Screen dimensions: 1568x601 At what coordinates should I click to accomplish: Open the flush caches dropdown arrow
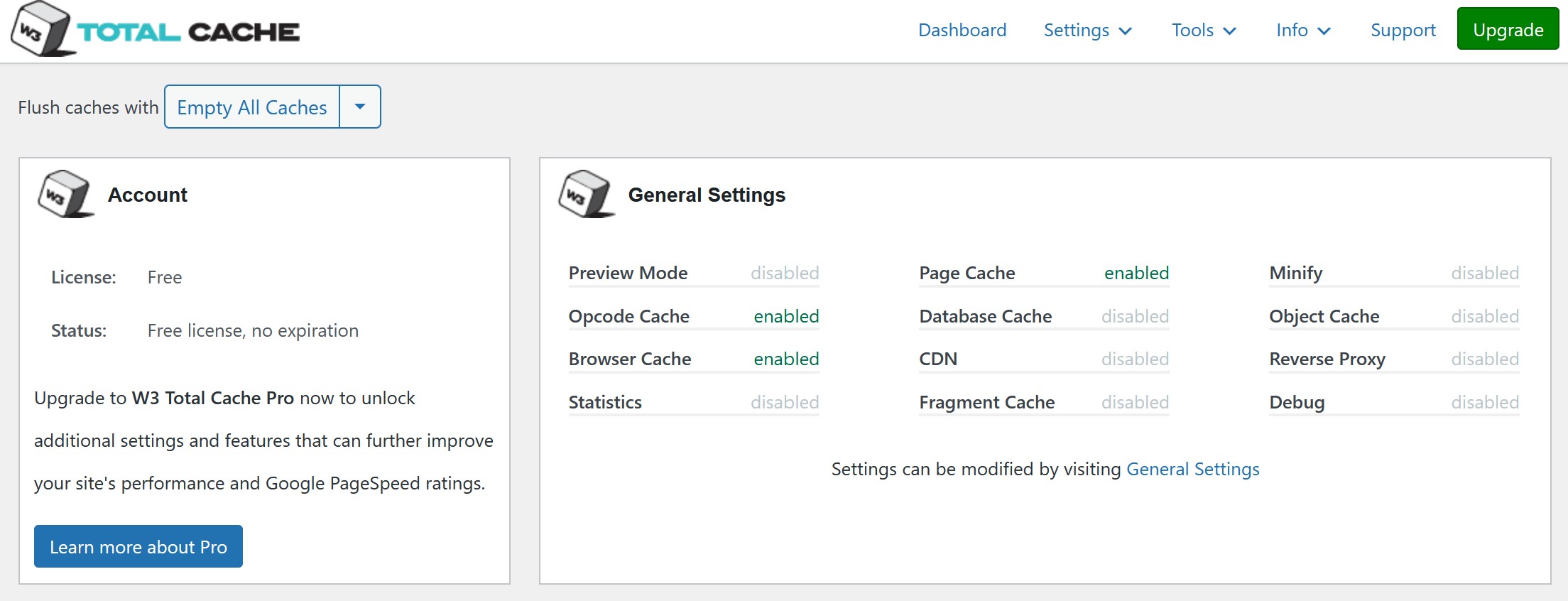click(x=360, y=107)
